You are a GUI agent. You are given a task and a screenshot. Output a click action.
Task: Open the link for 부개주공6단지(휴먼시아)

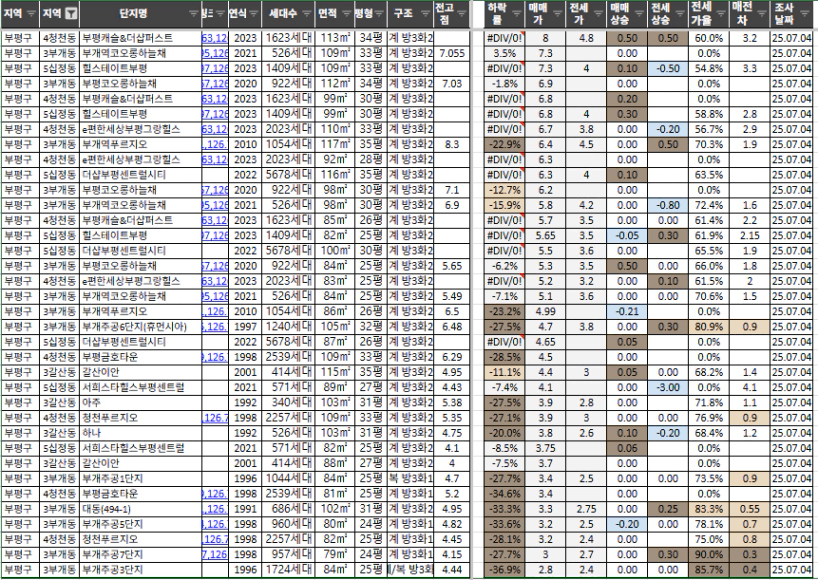[215, 327]
